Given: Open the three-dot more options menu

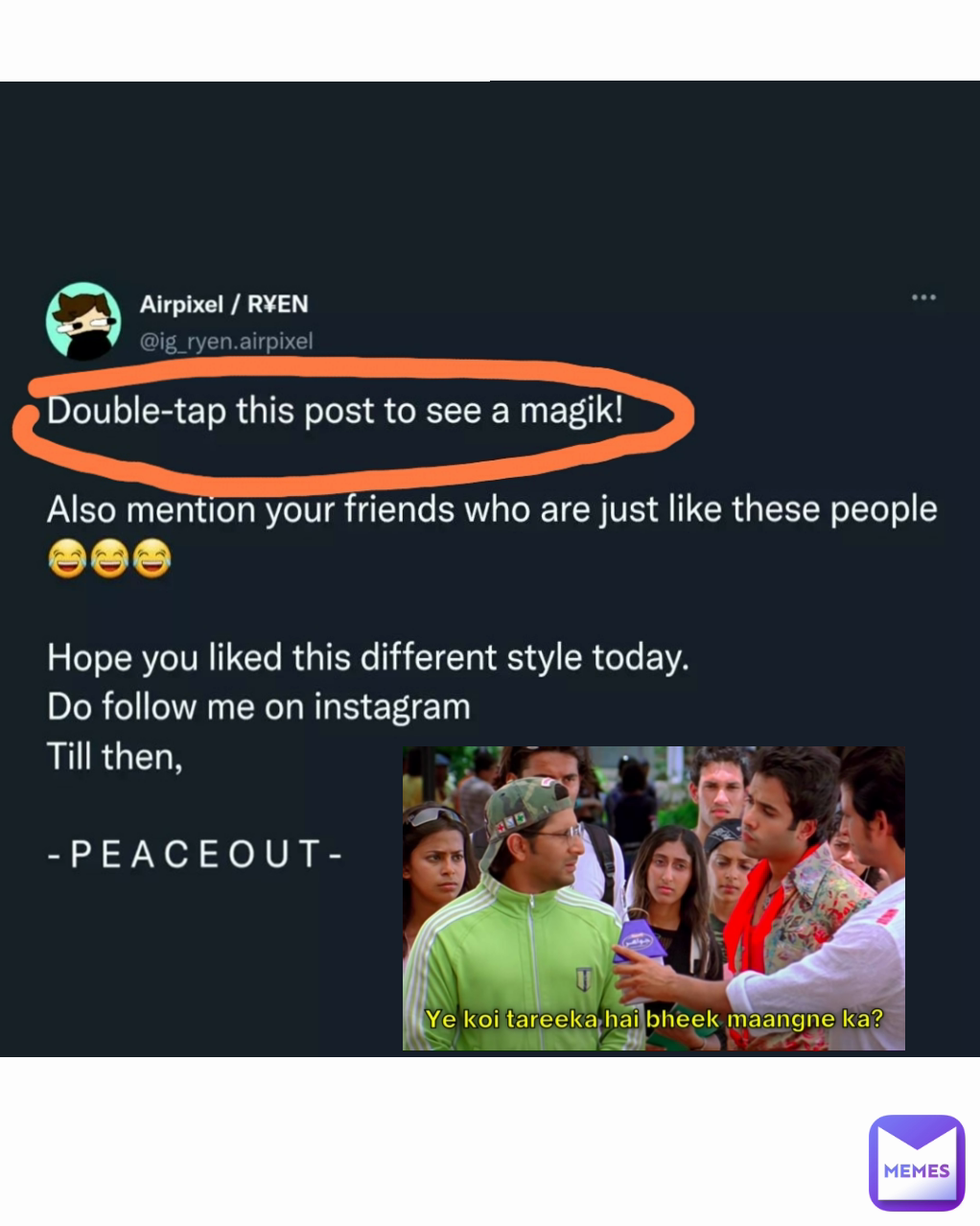Looking at the screenshot, I should click(x=922, y=298).
